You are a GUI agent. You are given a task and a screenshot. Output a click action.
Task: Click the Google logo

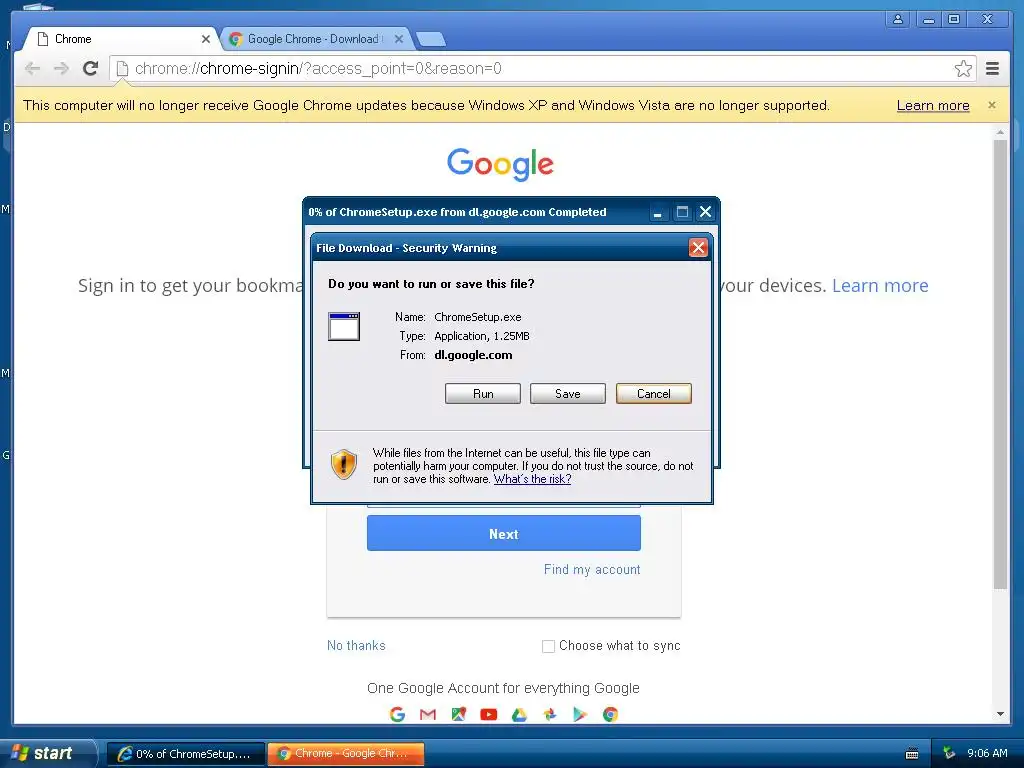click(x=500, y=164)
